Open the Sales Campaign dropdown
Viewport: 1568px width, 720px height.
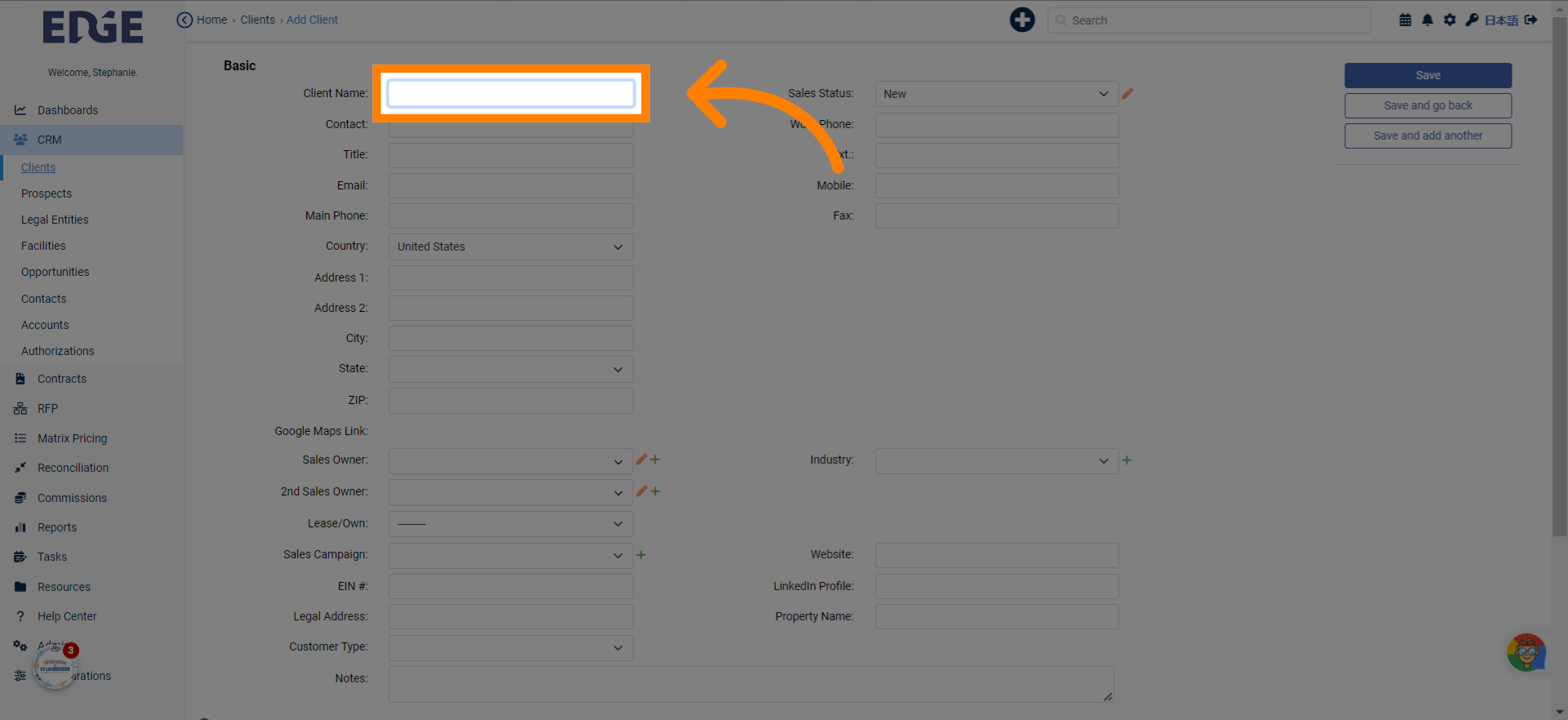coord(510,555)
